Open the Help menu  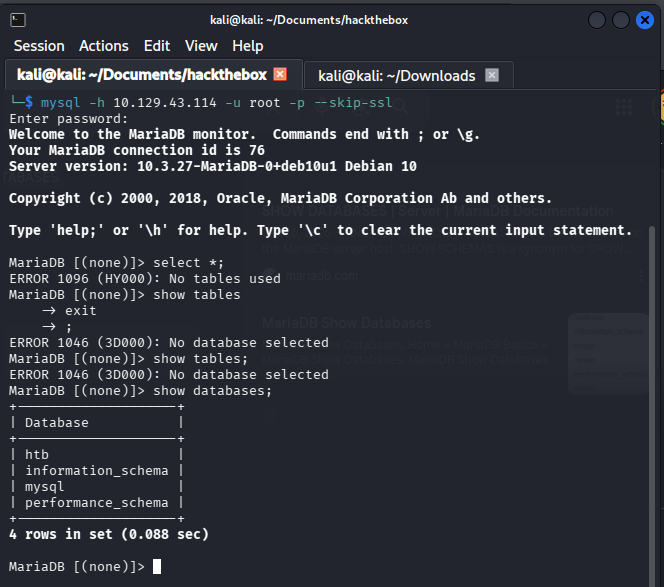click(x=248, y=46)
